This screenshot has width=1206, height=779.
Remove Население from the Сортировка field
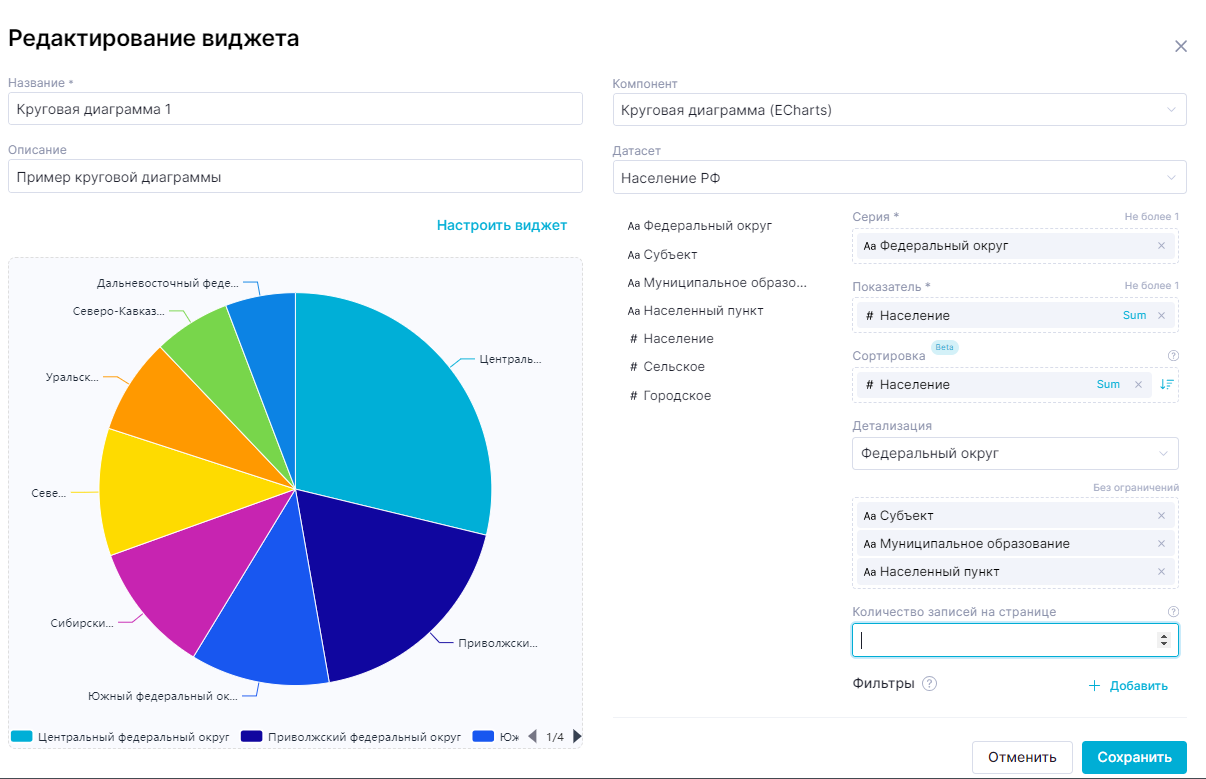click(1138, 385)
